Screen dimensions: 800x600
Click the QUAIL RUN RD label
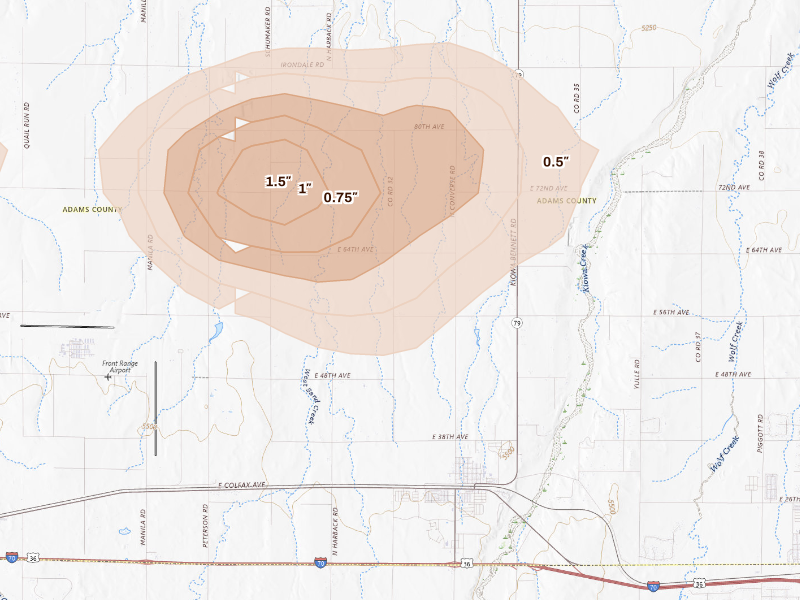pyautogui.click(x=27, y=126)
